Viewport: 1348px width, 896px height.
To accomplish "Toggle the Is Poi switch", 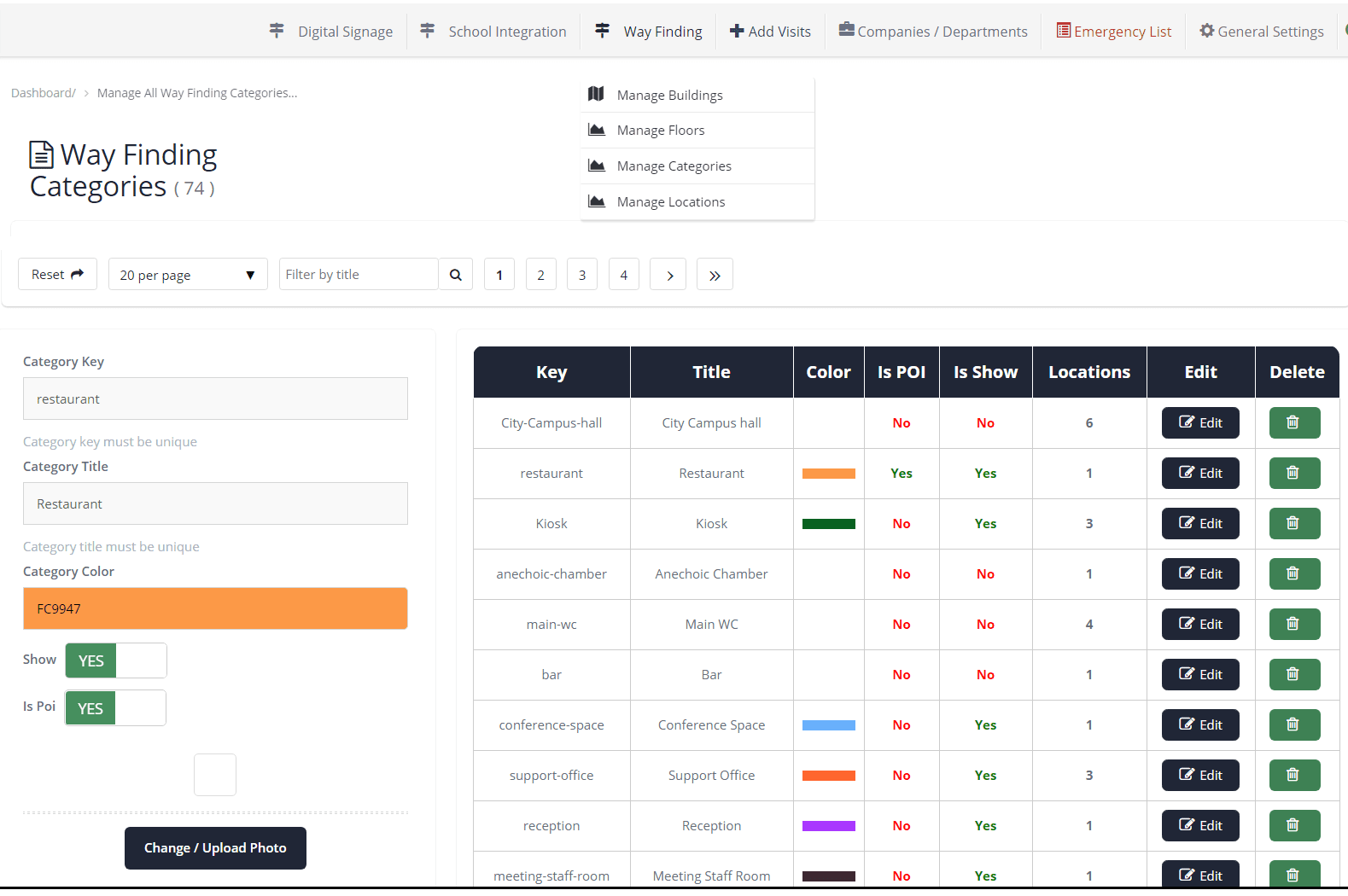I will pos(115,708).
